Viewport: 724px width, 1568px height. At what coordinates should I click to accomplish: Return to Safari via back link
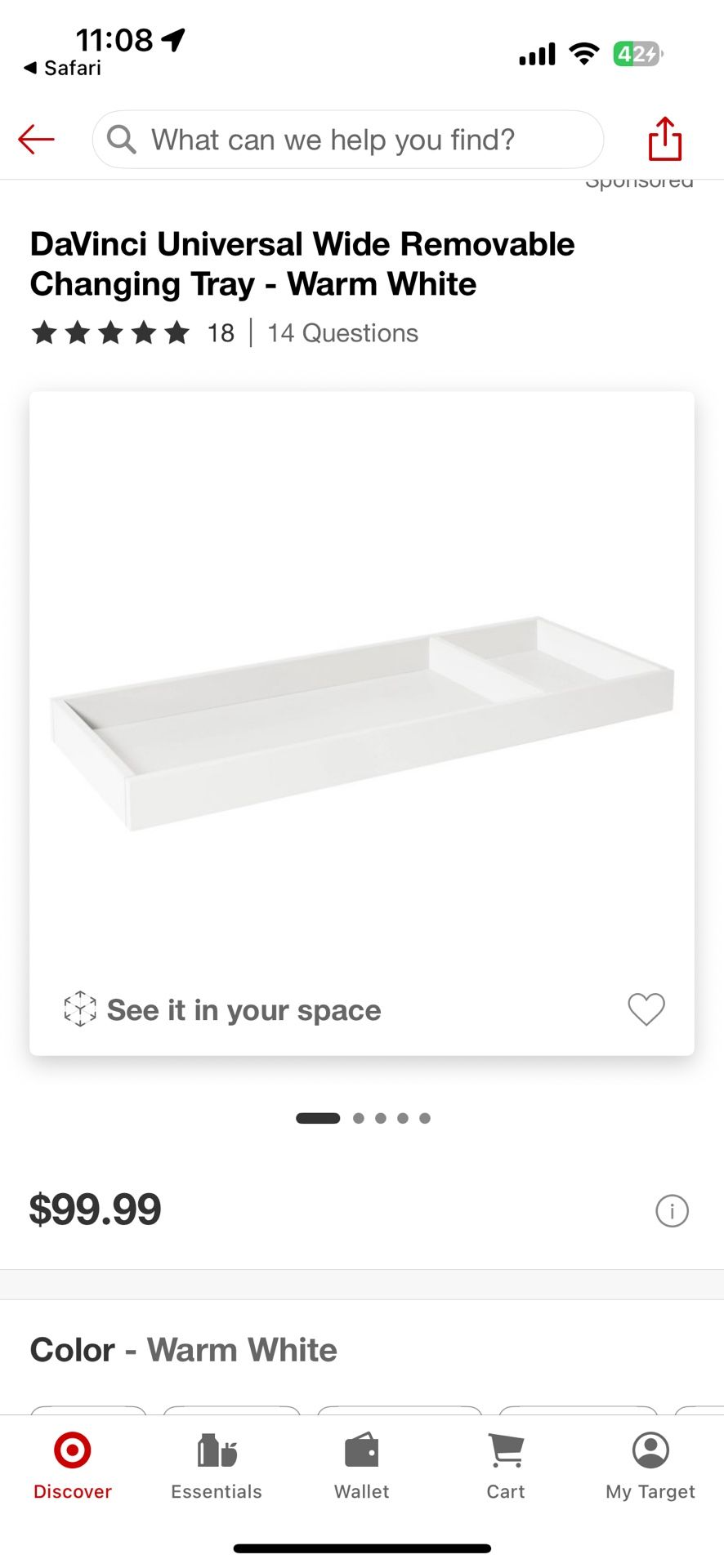pyautogui.click(x=62, y=68)
